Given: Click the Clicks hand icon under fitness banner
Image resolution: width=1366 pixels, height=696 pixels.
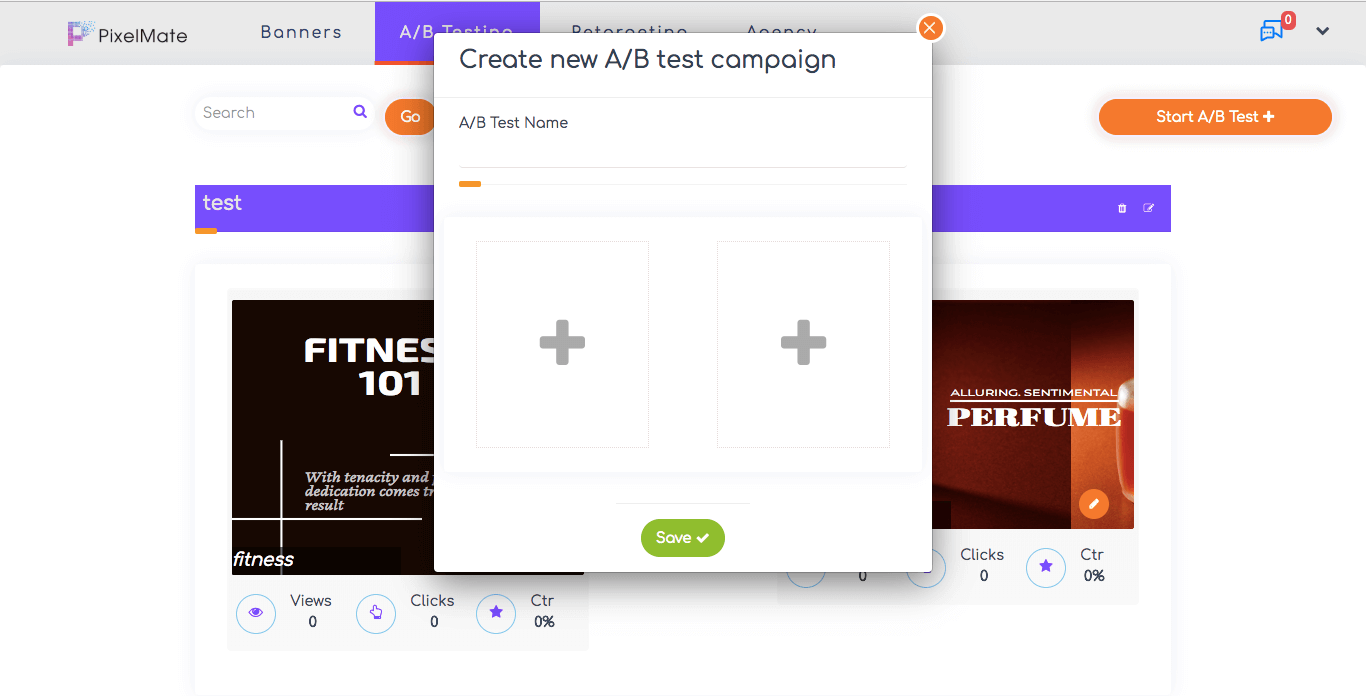Looking at the screenshot, I should [376, 613].
